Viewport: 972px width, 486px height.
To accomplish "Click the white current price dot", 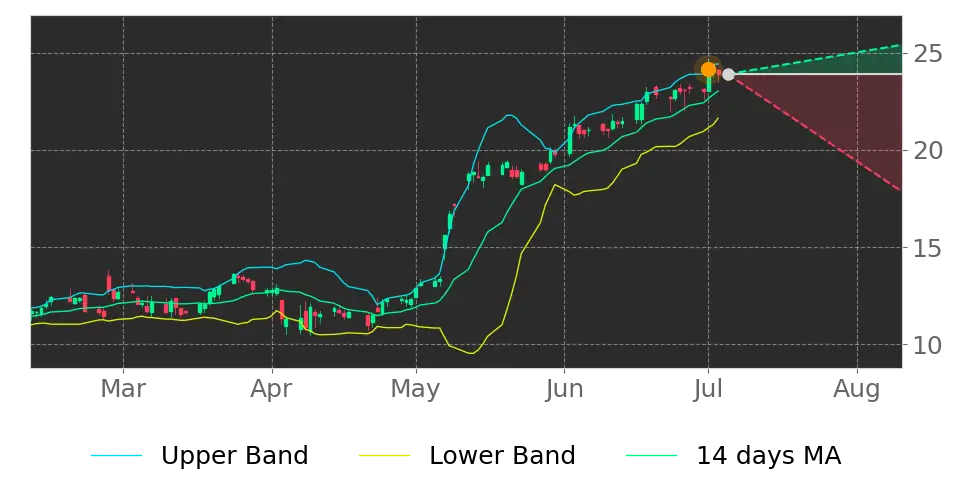I will (728, 74).
